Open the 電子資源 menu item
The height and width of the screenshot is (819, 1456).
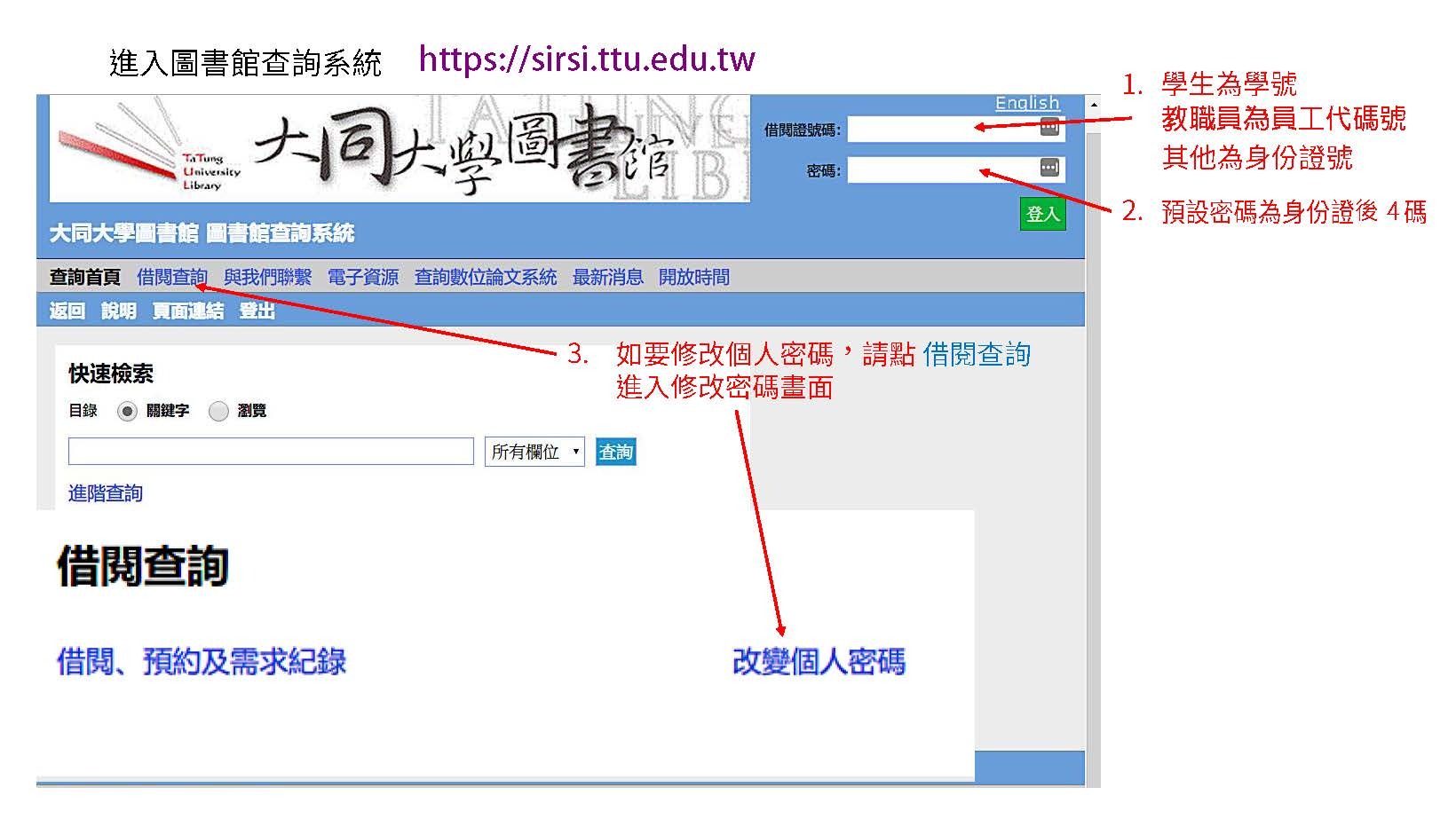click(x=364, y=276)
